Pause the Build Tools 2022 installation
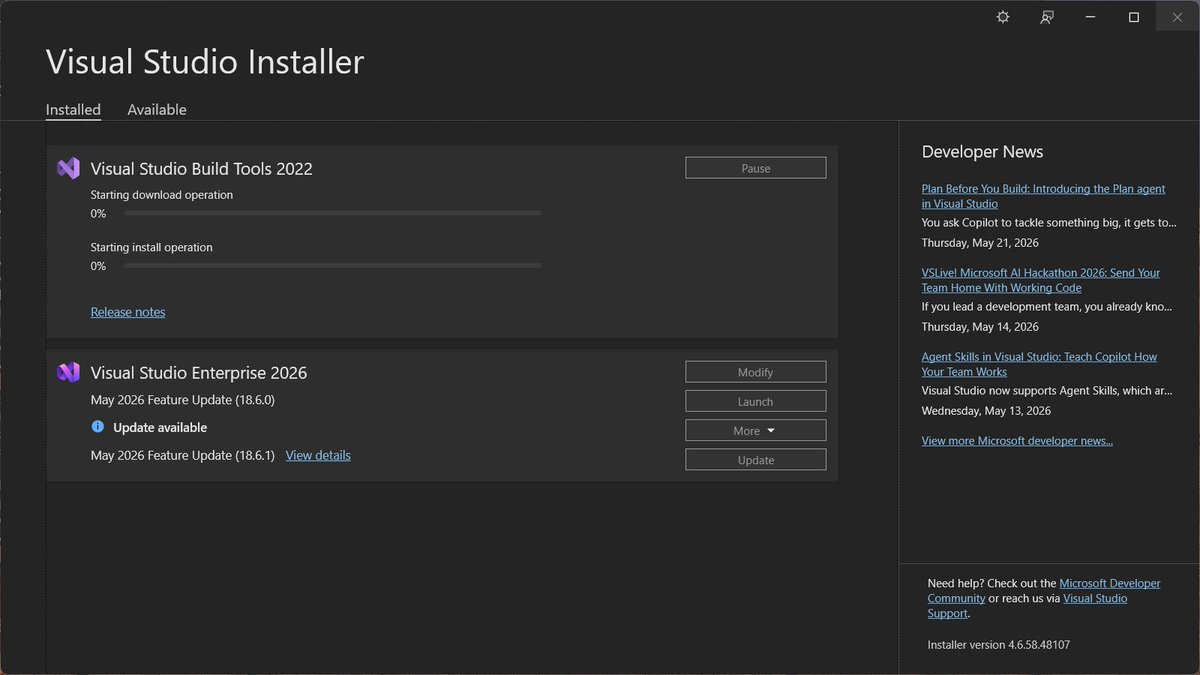Image resolution: width=1200 pixels, height=675 pixels. point(756,168)
